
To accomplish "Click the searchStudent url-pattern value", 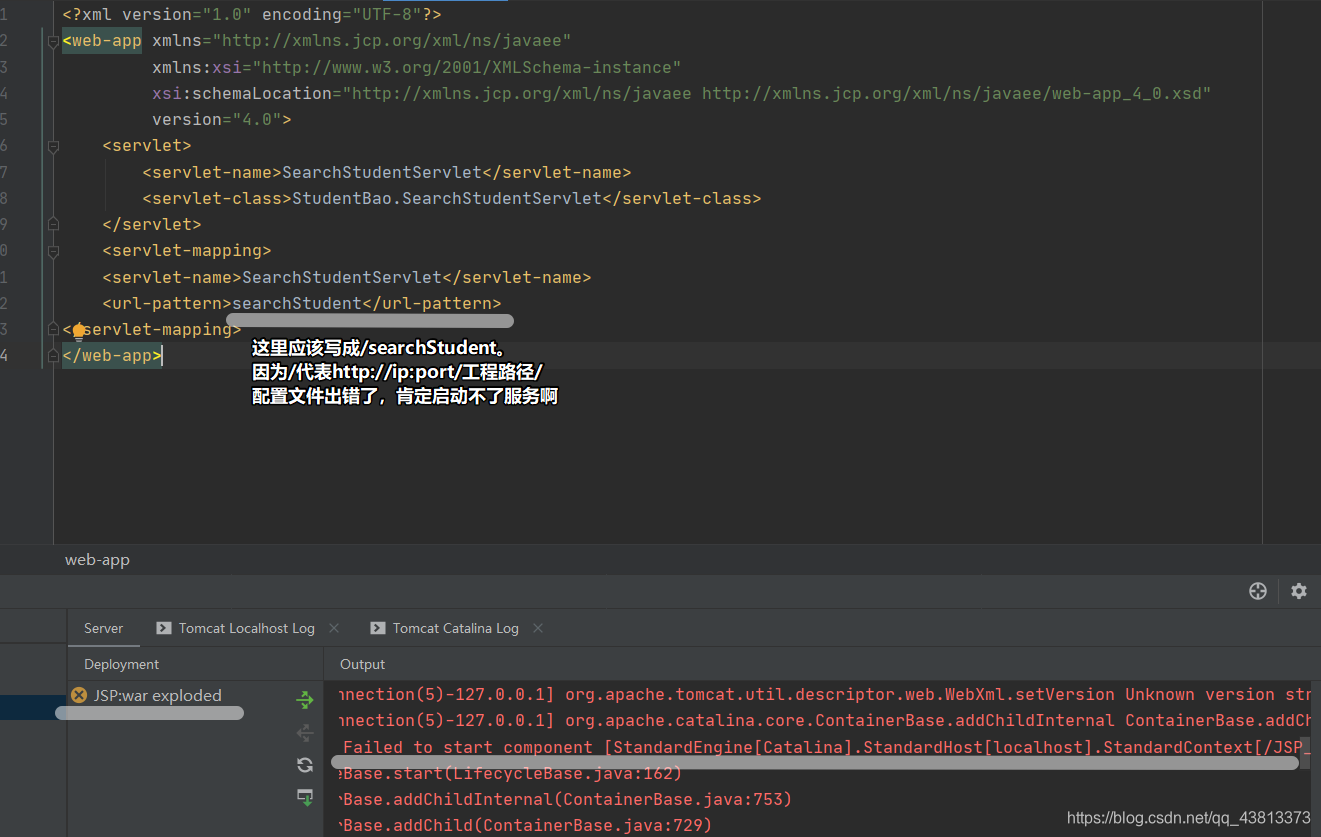I will (297, 303).
